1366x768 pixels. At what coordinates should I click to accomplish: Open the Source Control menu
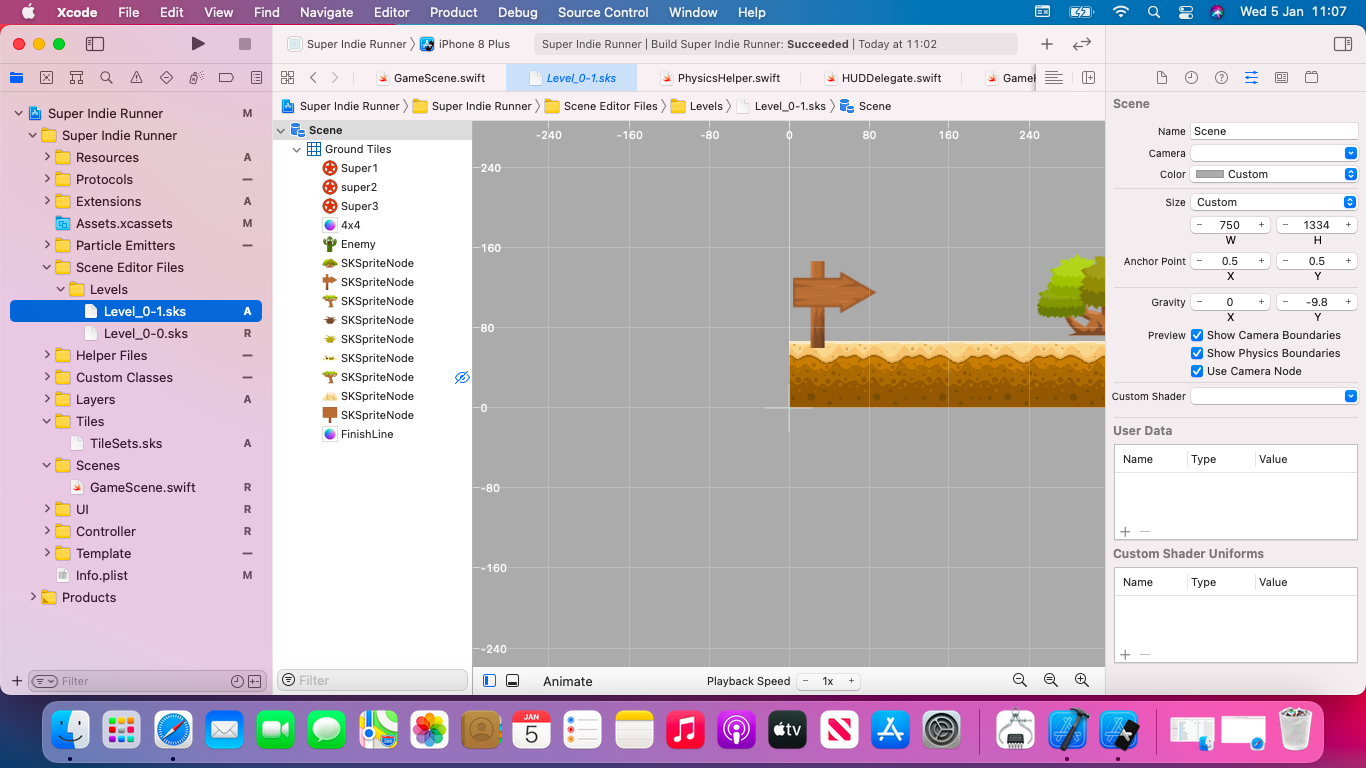[602, 12]
